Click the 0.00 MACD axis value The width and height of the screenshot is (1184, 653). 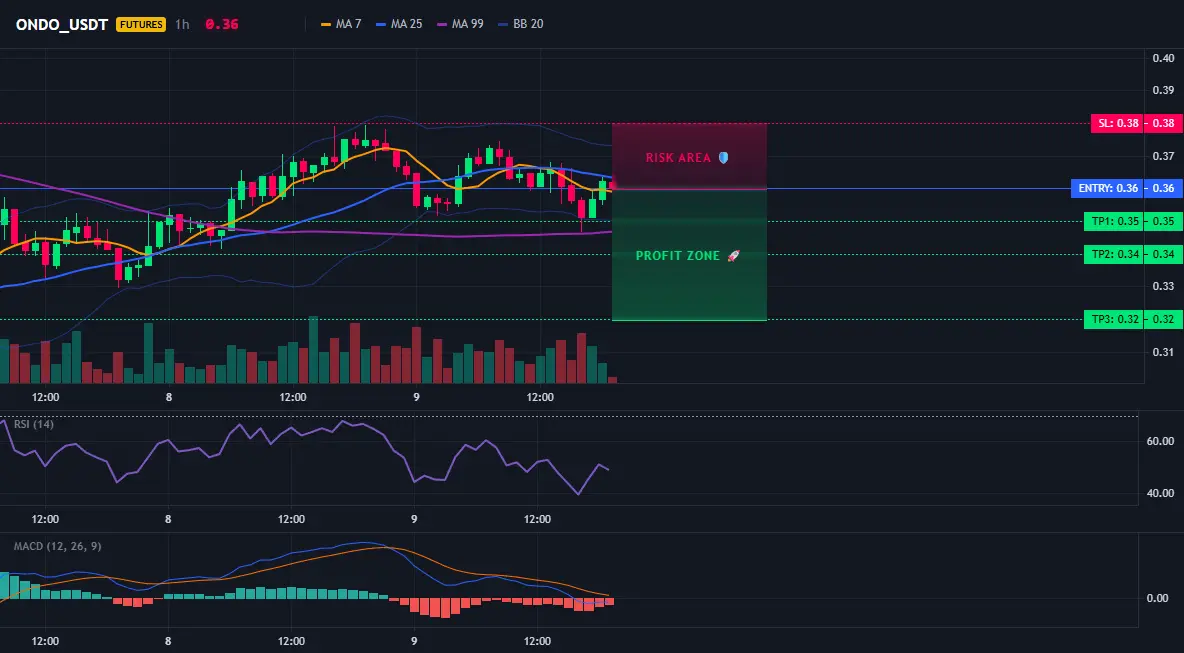point(1158,598)
